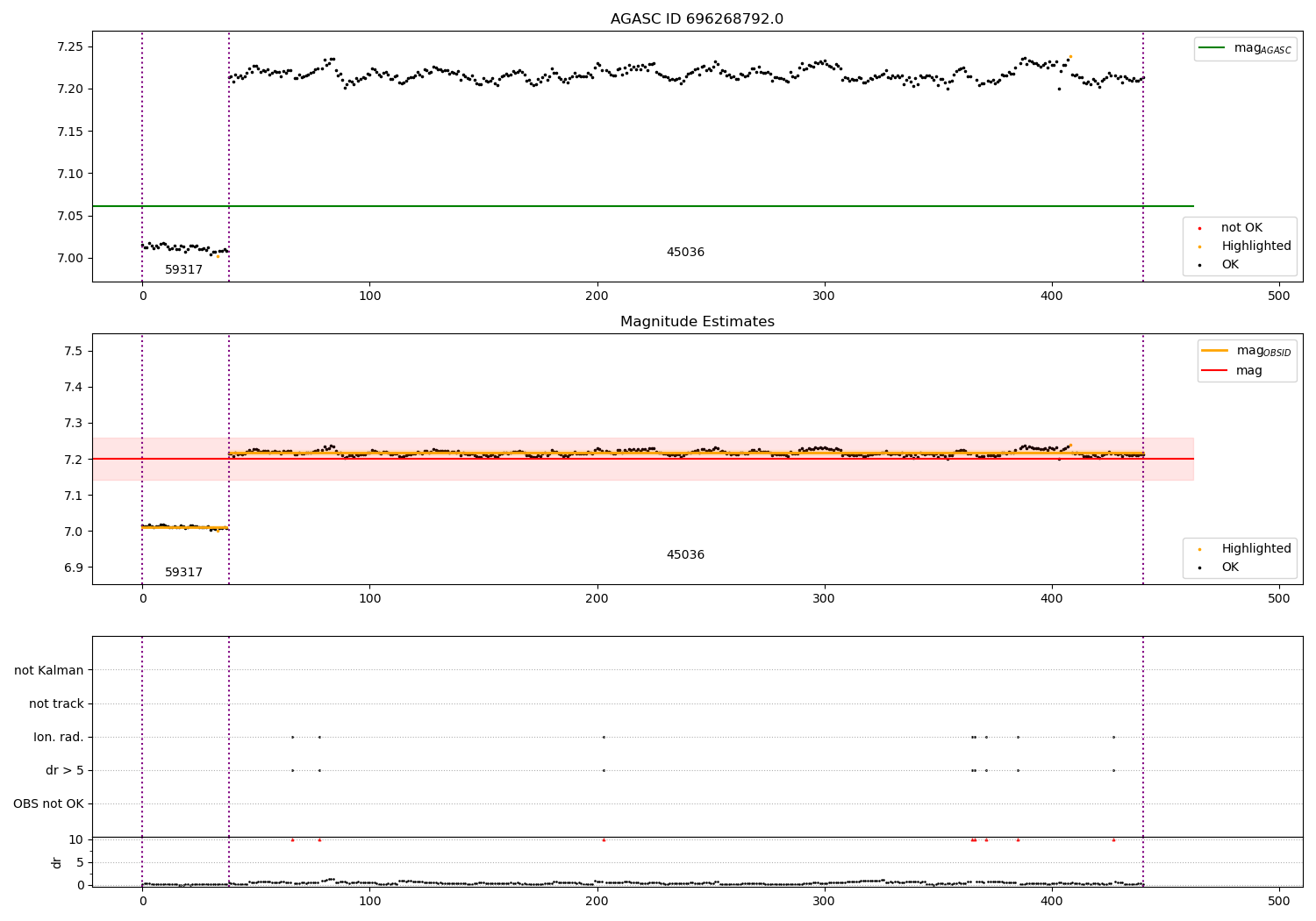Click 'OK' legend entry in top plot
This screenshot has width=1316, height=921.
(x=1219, y=265)
